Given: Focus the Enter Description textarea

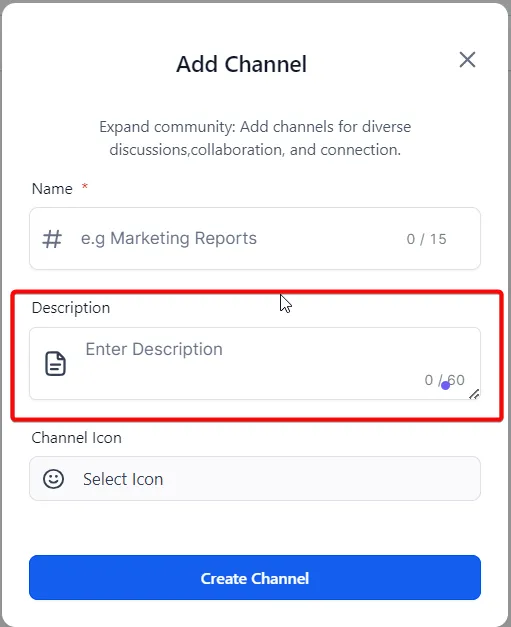Looking at the screenshot, I should 255,363.
